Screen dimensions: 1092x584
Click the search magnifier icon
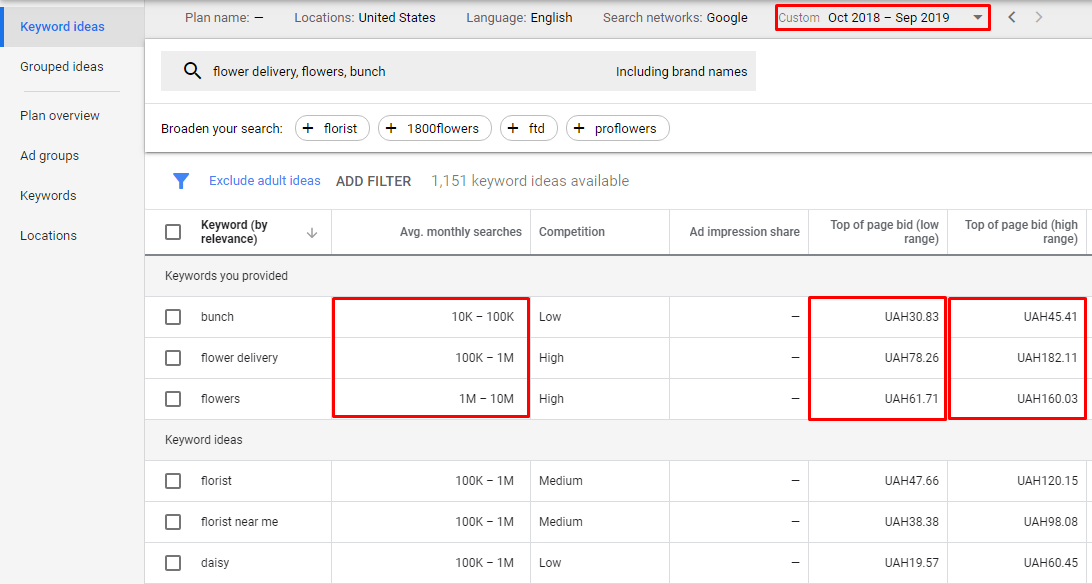point(192,70)
